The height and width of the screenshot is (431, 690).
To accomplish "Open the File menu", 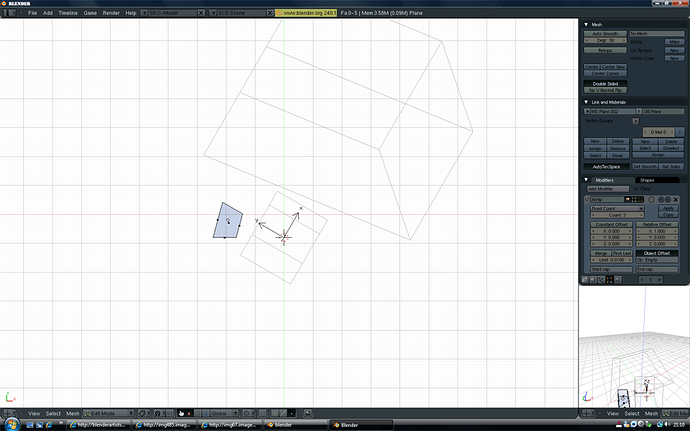I will coord(33,13).
